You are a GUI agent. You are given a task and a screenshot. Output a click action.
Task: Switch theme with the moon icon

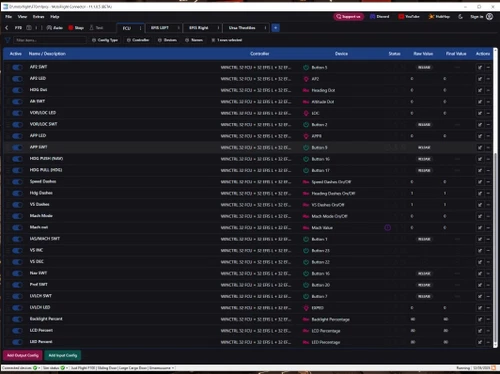(460, 16)
